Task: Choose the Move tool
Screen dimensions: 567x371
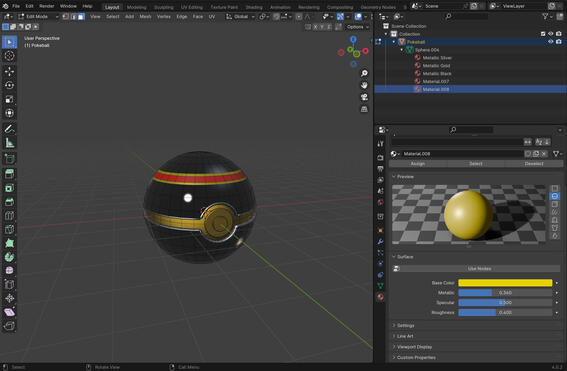Action: pyautogui.click(x=9, y=71)
